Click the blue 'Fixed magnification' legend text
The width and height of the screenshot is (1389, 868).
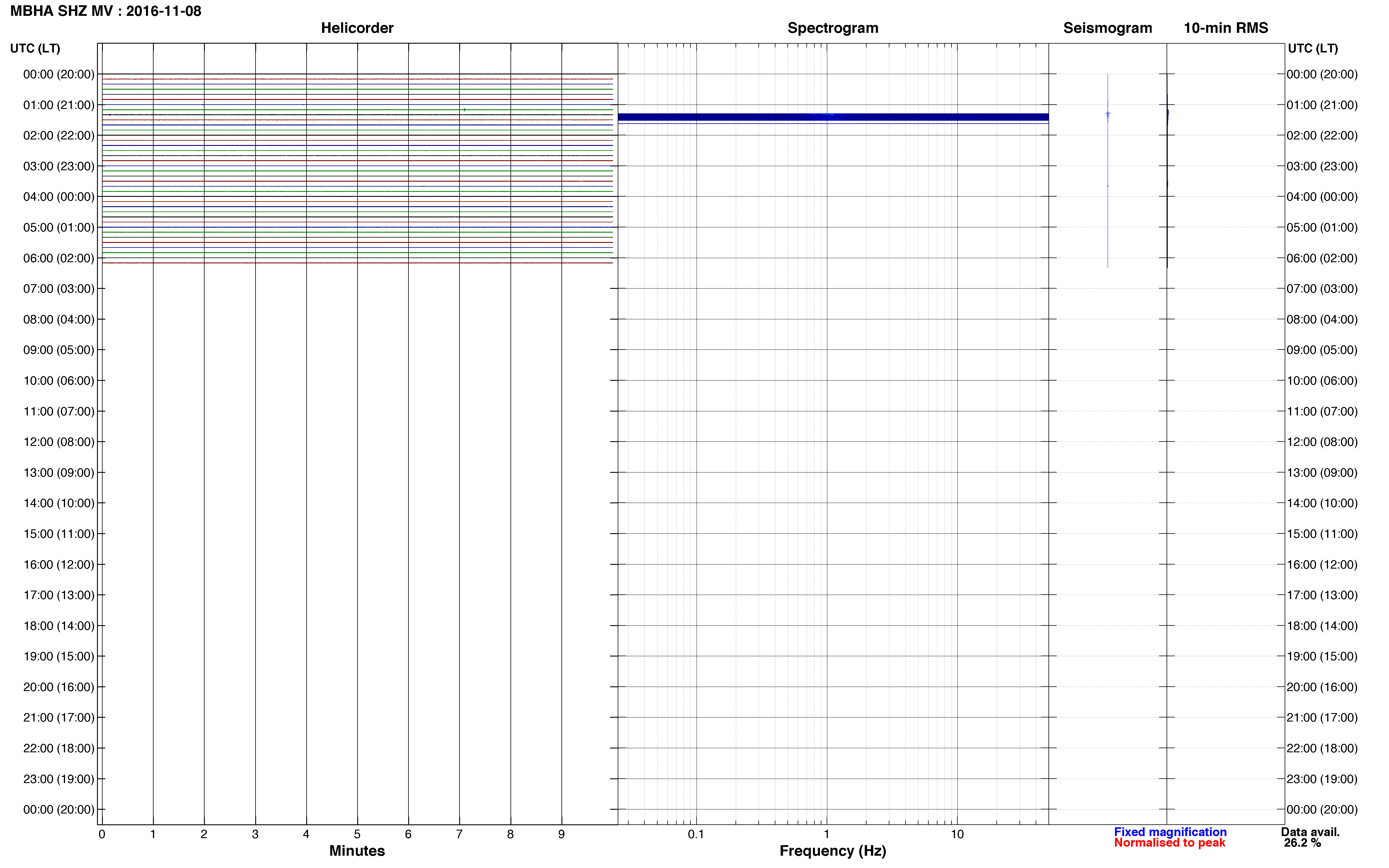tap(1170, 832)
